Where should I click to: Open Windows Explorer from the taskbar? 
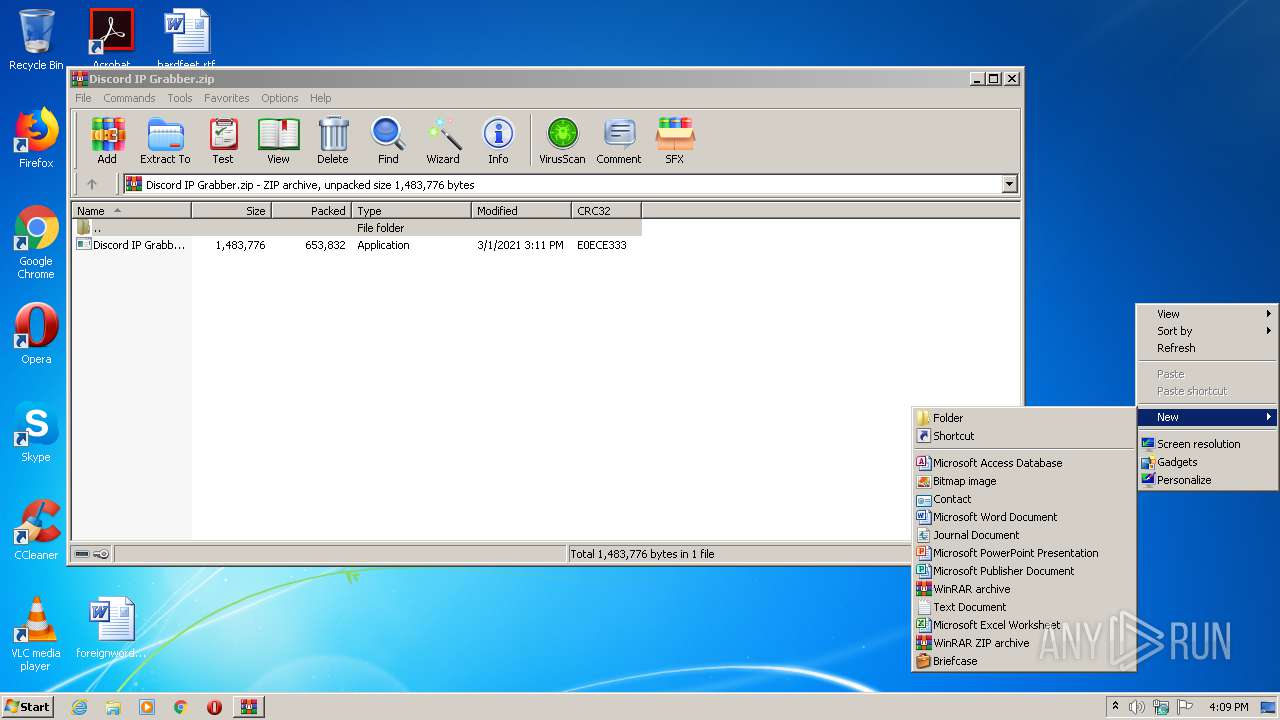[113, 707]
